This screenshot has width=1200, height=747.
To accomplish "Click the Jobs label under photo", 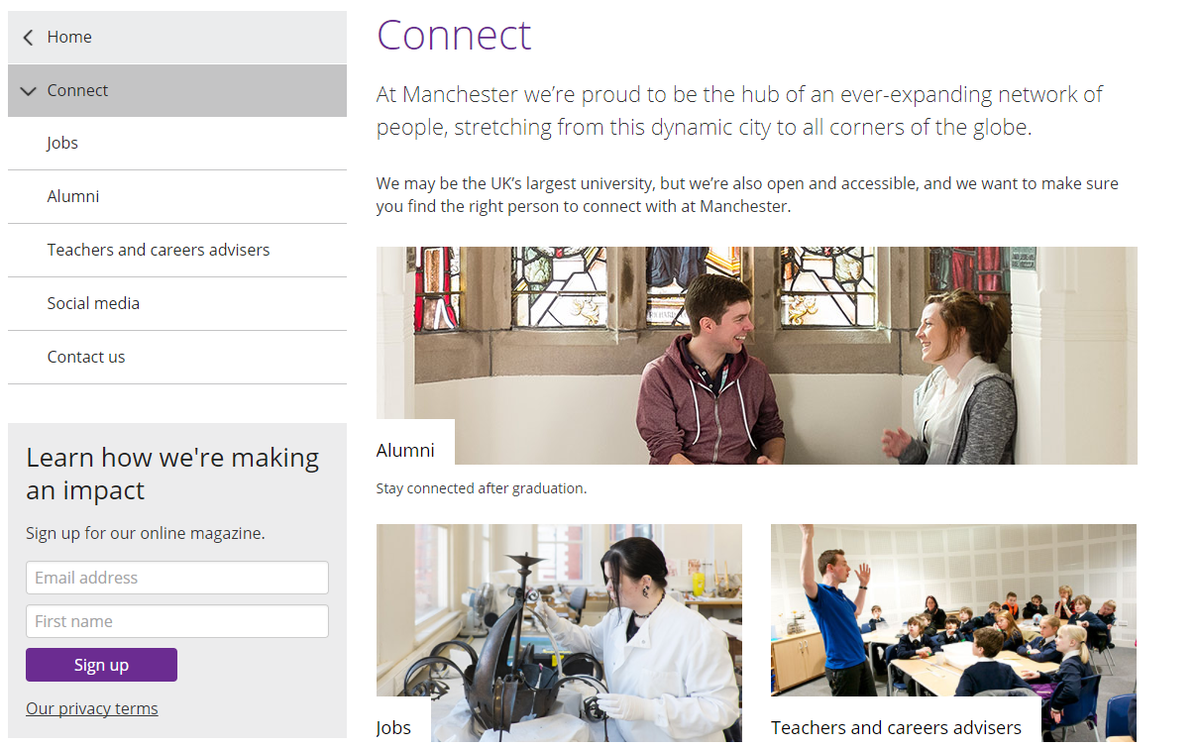I will point(393,727).
